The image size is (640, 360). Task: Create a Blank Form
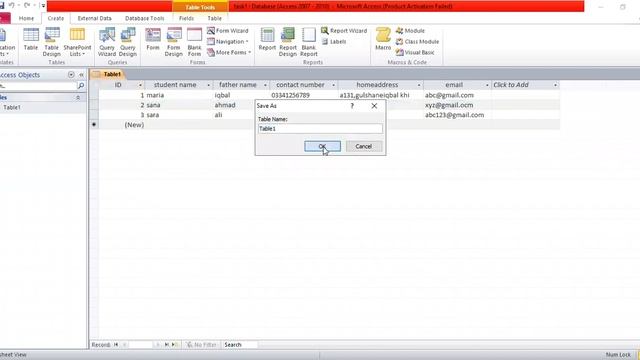195,42
